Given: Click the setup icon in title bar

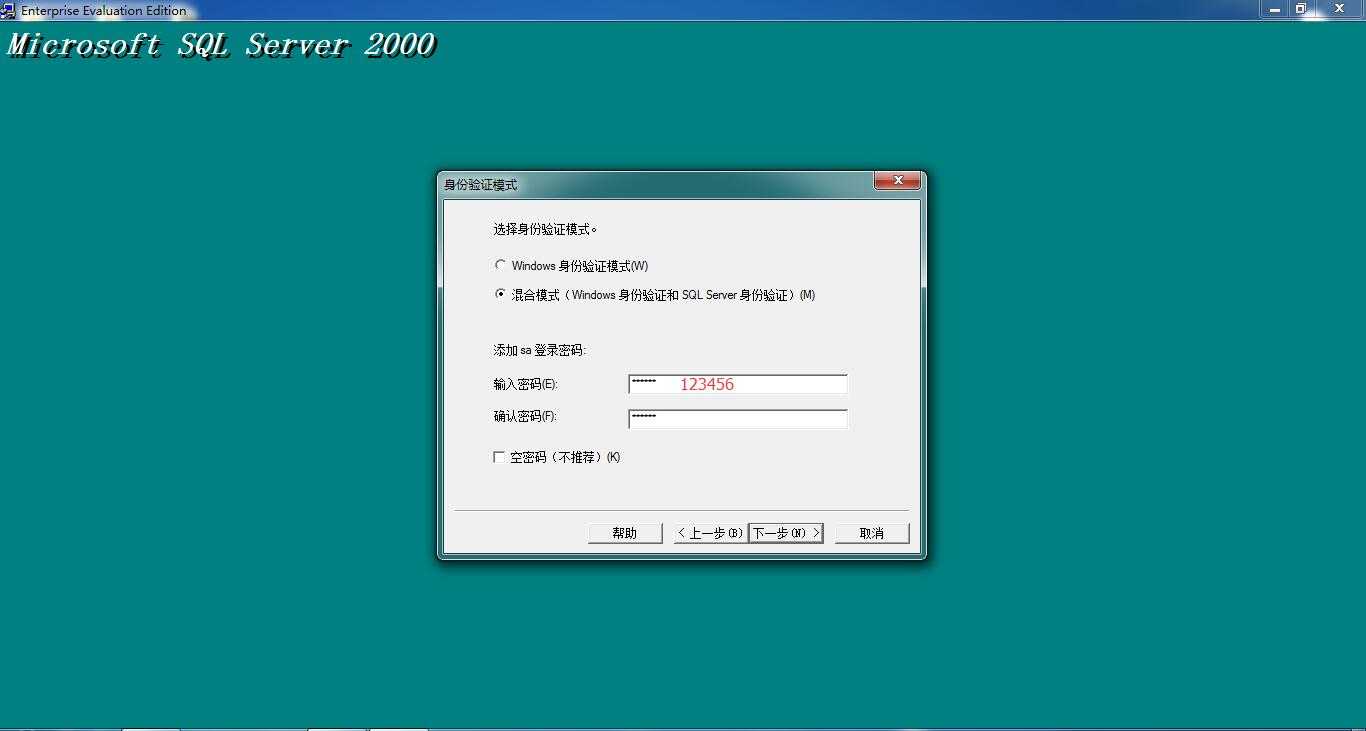Looking at the screenshot, I should (8, 10).
